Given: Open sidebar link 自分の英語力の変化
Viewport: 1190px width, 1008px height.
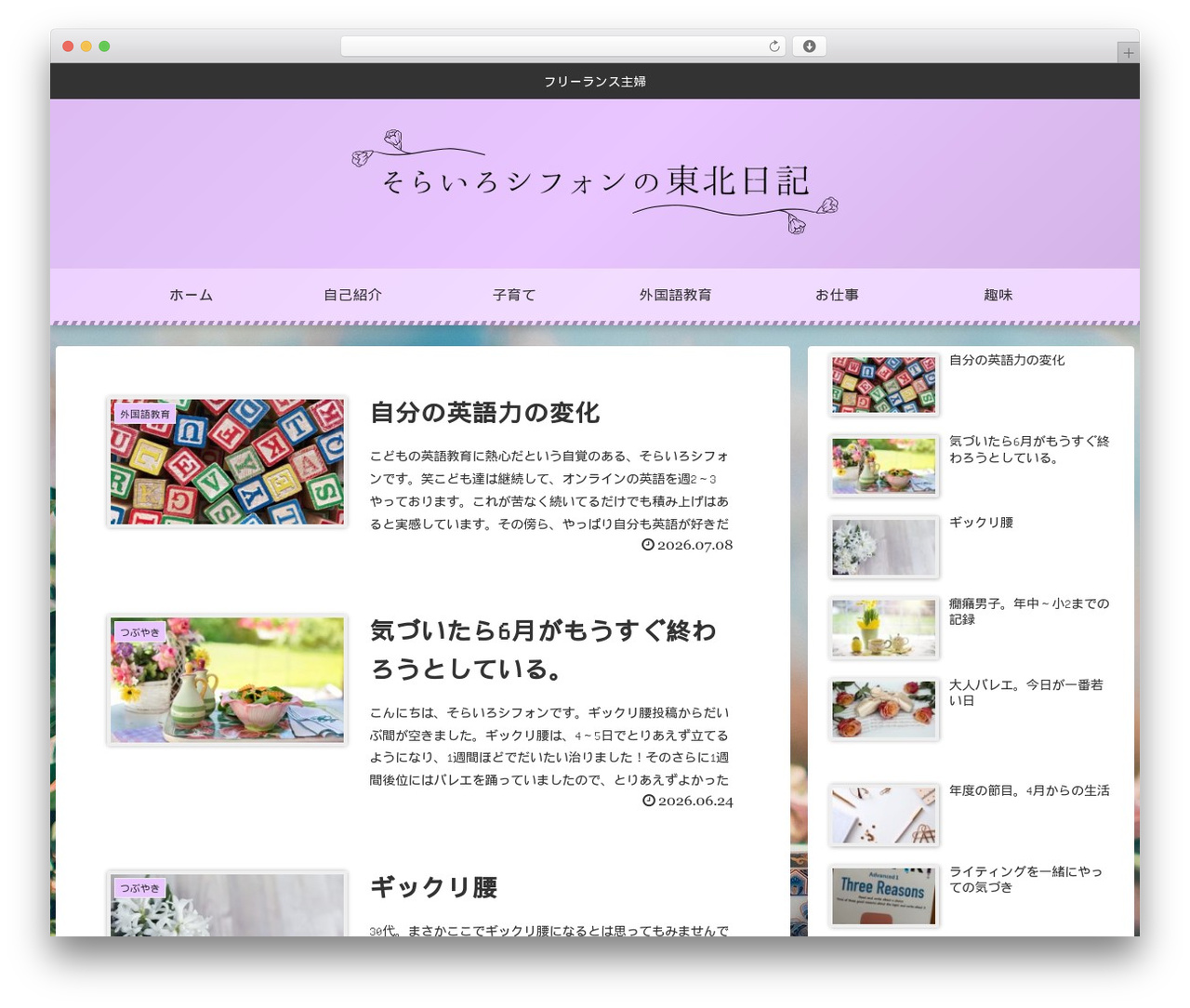Looking at the screenshot, I should click(1007, 361).
